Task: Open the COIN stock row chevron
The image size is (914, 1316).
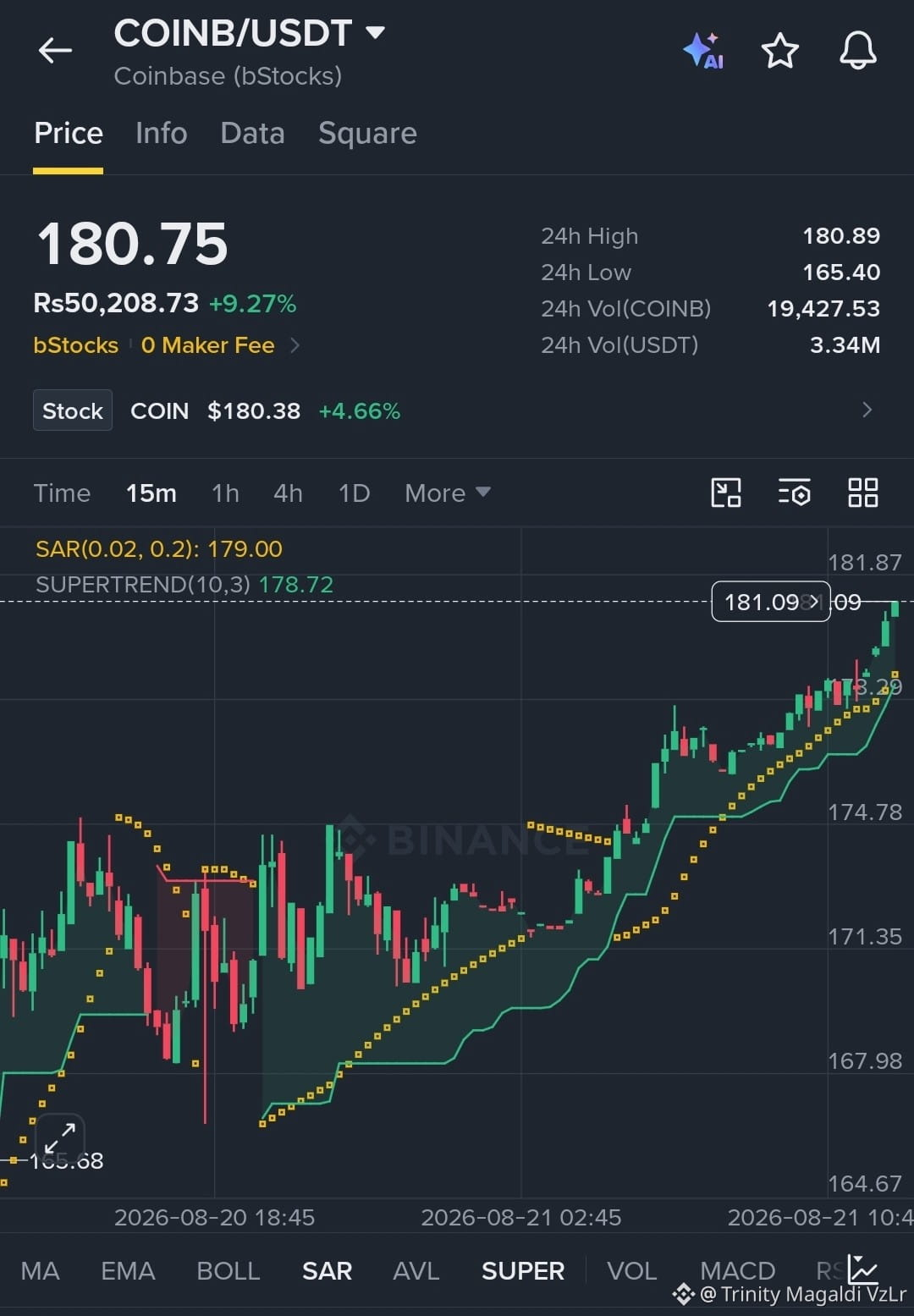Action: 867,410
